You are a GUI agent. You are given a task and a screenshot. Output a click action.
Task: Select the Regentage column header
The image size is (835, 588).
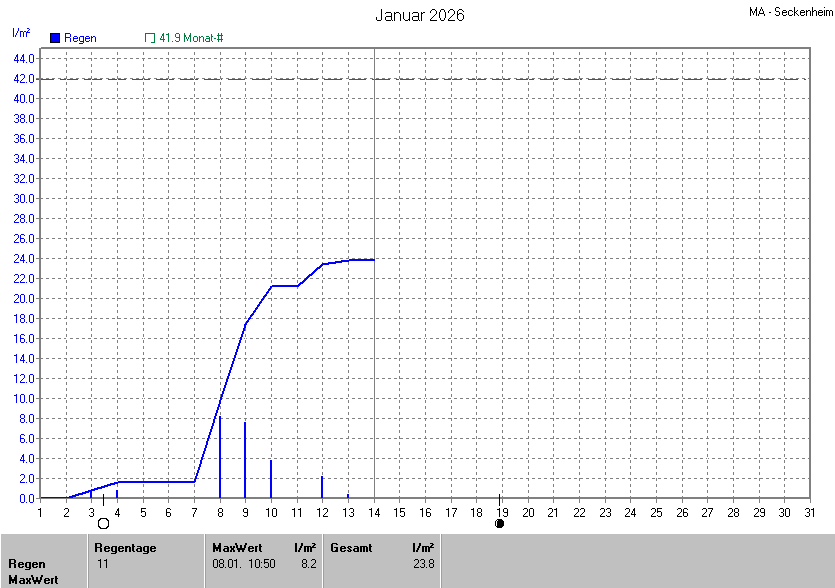tap(125, 548)
